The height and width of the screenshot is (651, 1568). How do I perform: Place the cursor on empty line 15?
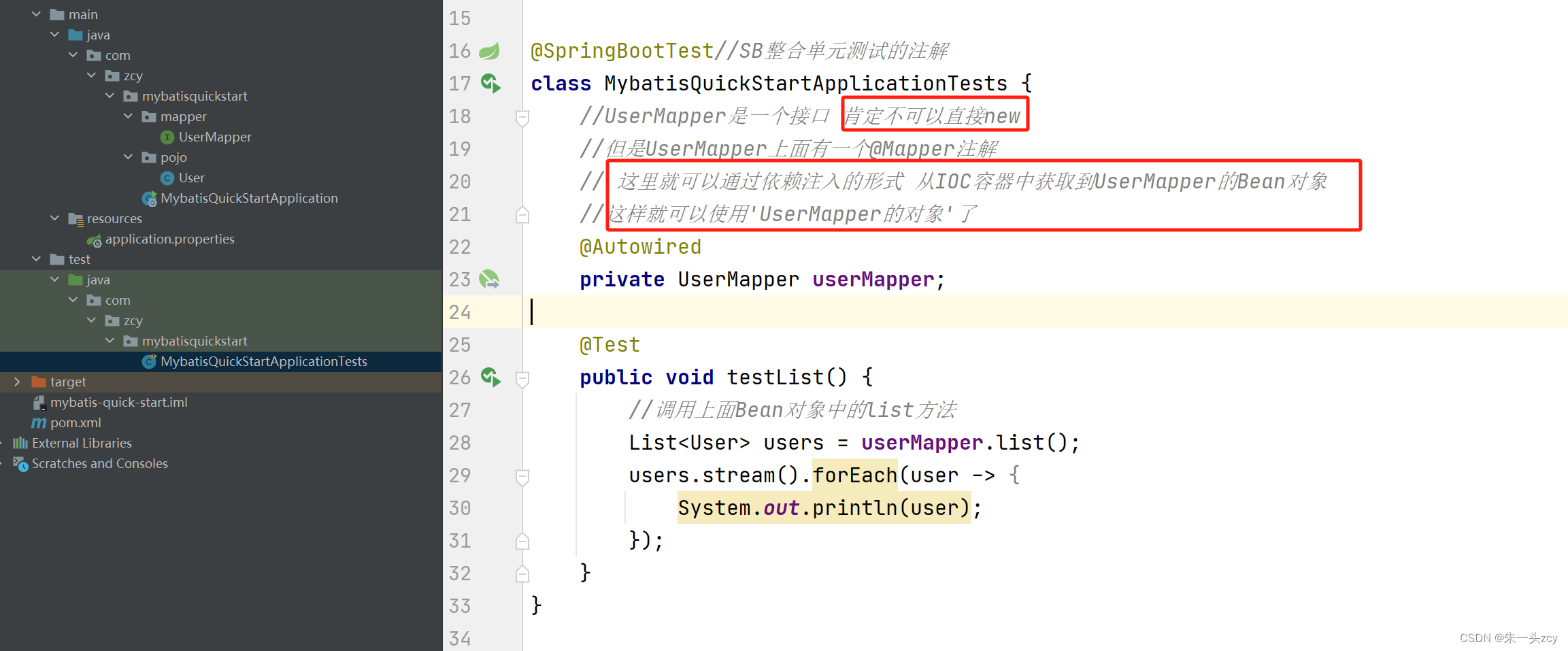click(x=1045, y=18)
